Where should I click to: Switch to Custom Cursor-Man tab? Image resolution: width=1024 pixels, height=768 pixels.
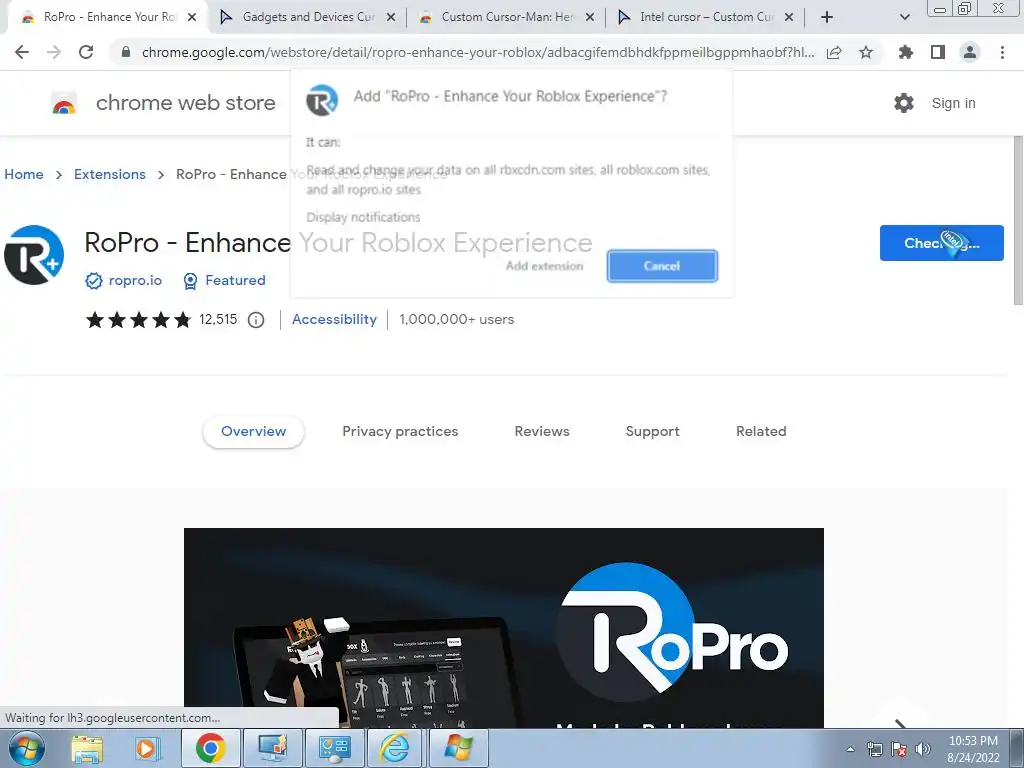click(x=506, y=17)
